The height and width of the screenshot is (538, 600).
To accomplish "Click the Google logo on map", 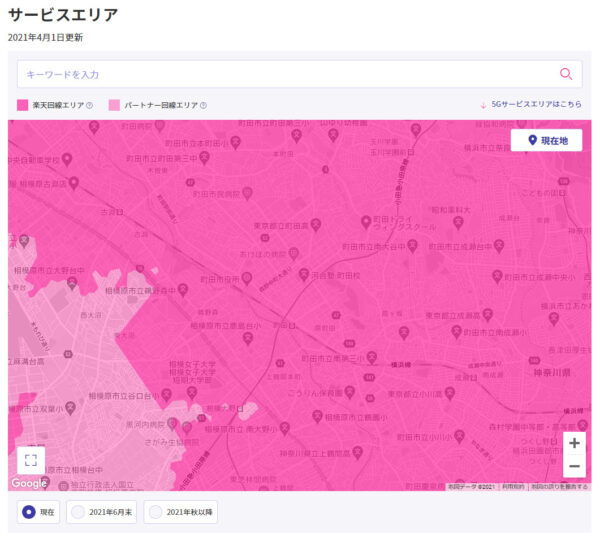I will coord(29,483).
